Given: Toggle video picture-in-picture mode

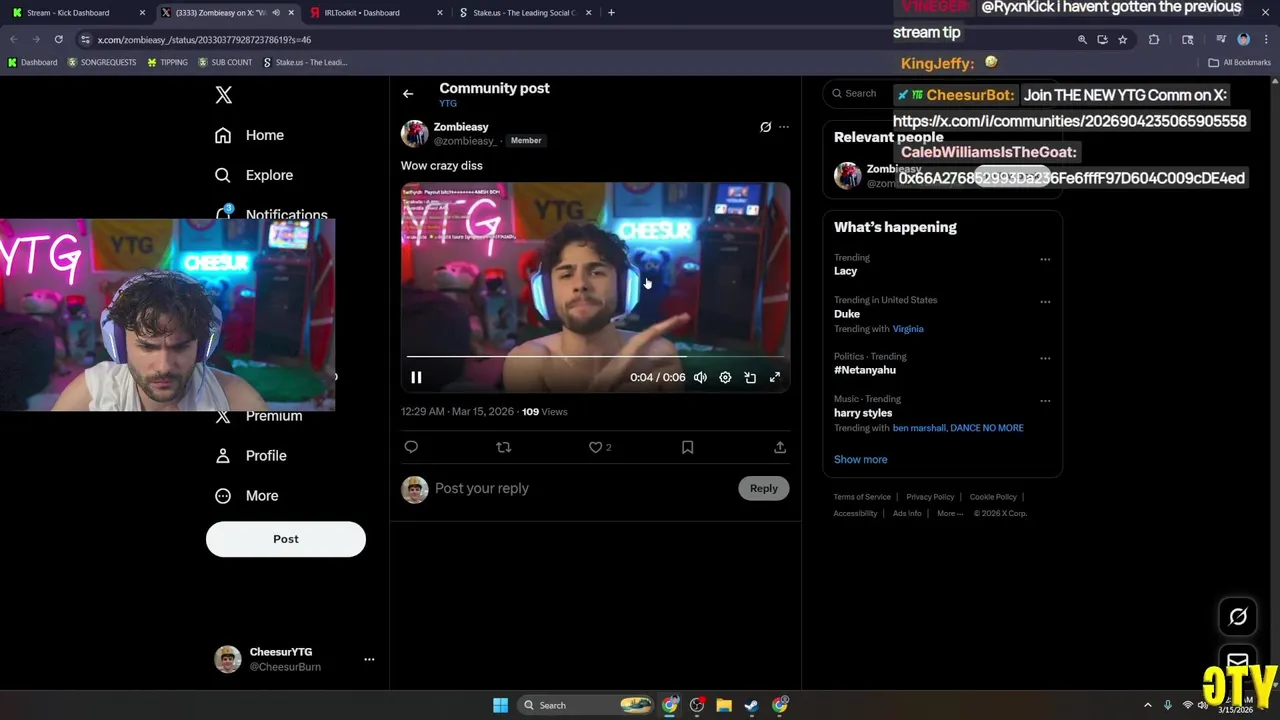Looking at the screenshot, I should (750, 377).
